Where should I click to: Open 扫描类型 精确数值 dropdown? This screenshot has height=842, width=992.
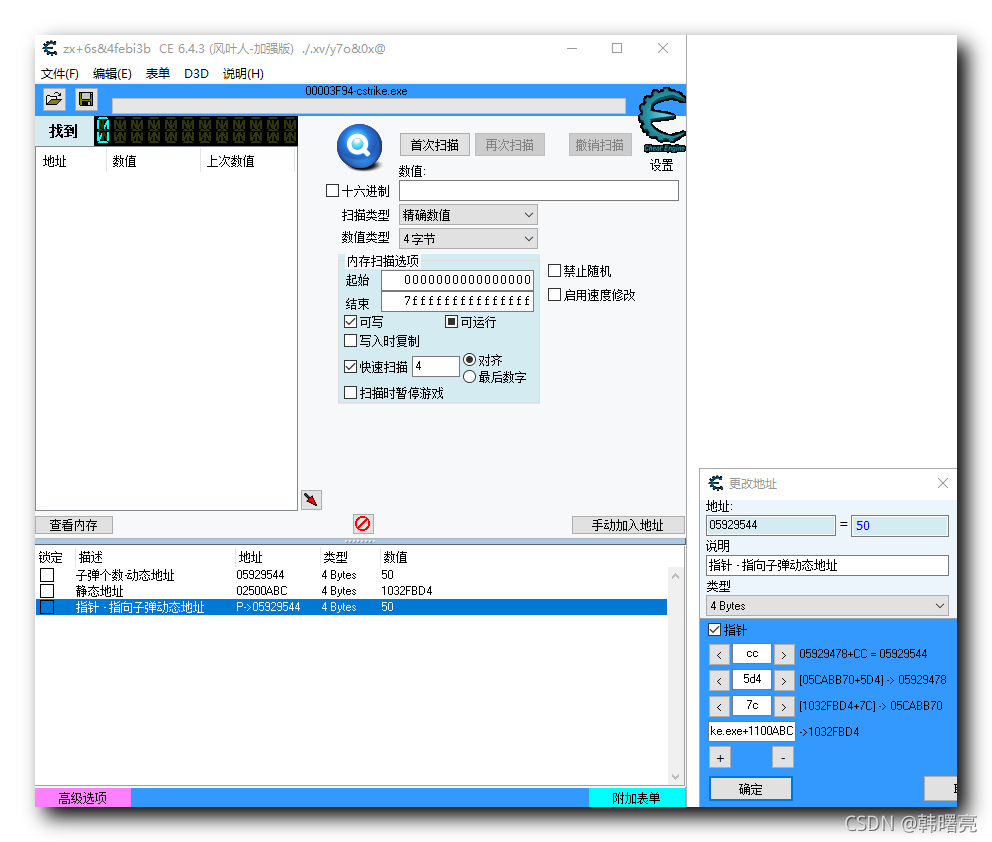(x=468, y=215)
